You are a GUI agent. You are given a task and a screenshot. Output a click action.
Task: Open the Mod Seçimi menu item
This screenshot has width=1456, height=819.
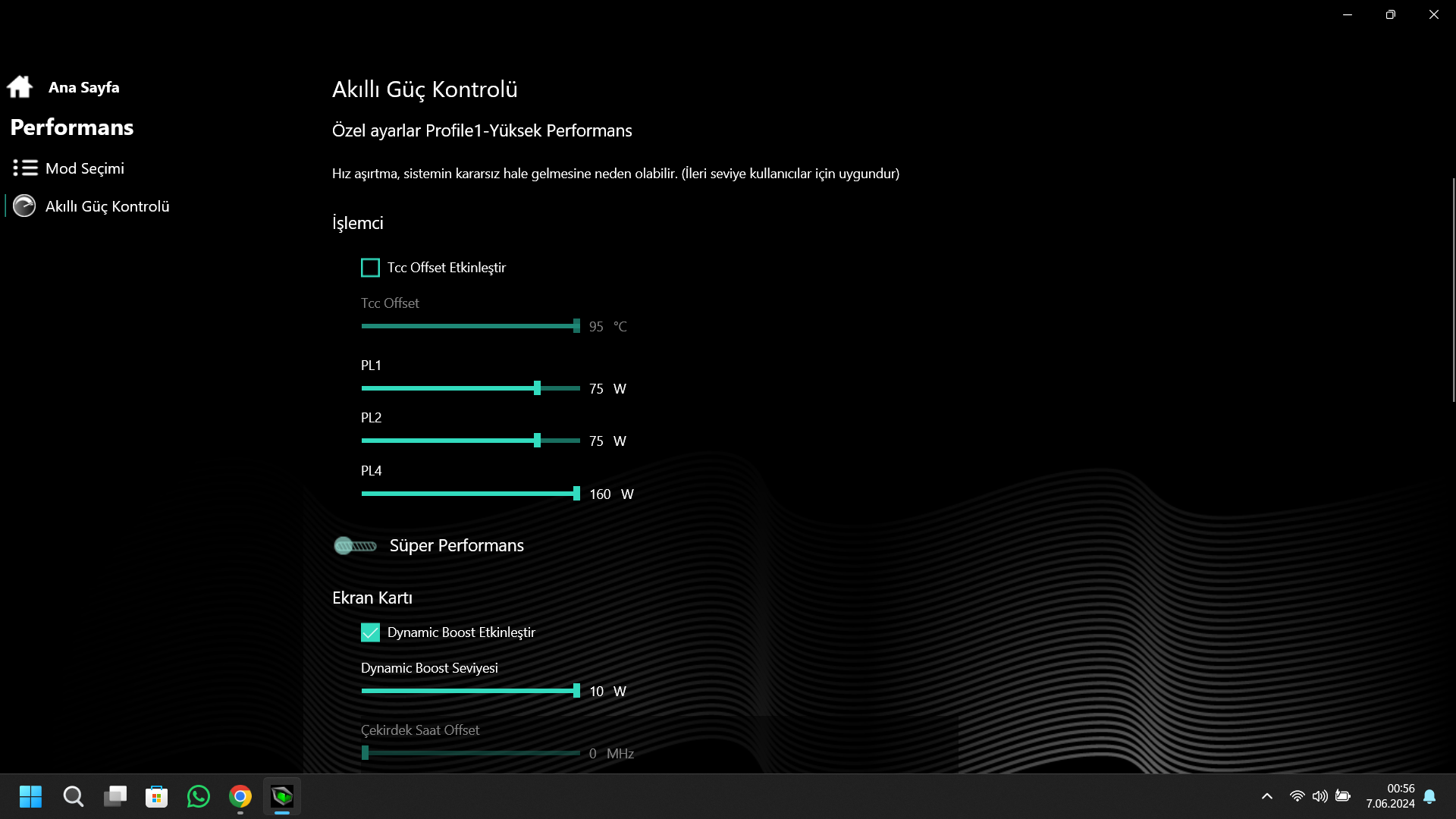84,168
